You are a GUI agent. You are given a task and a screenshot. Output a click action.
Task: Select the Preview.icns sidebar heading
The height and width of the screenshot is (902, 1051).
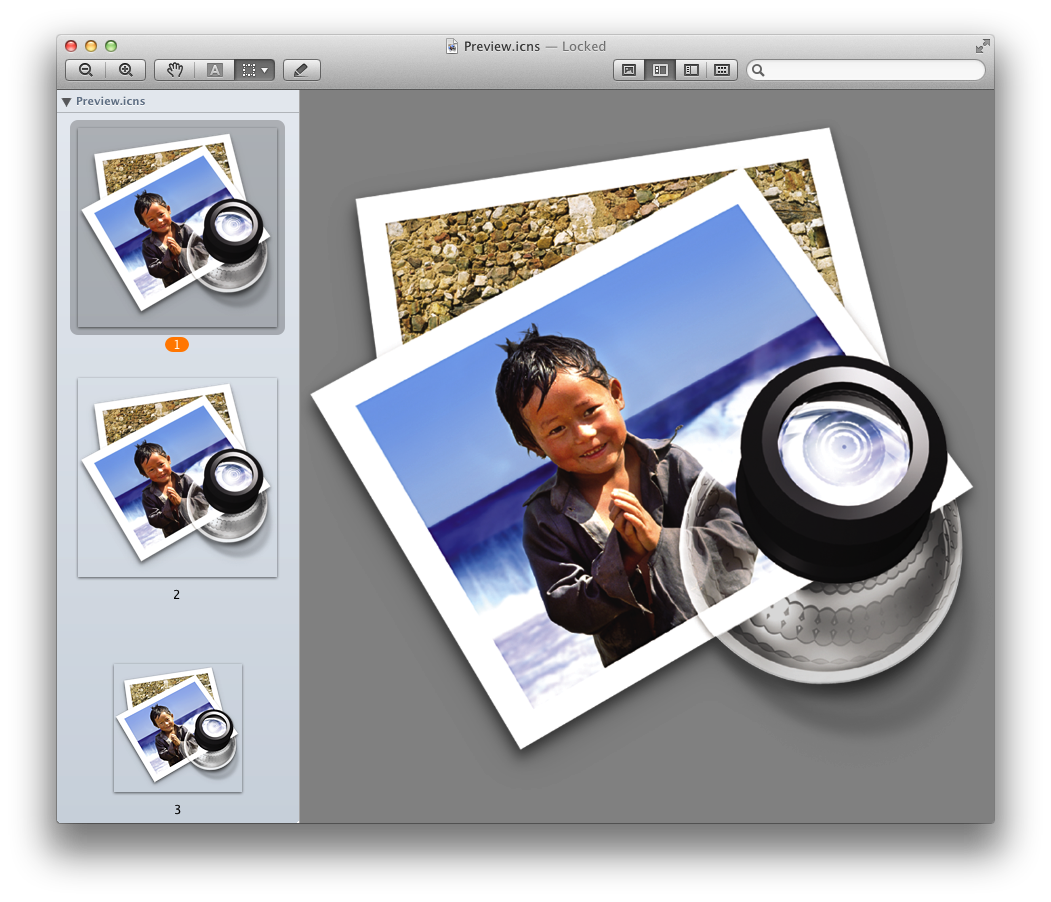pyautogui.click(x=111, y=101)
